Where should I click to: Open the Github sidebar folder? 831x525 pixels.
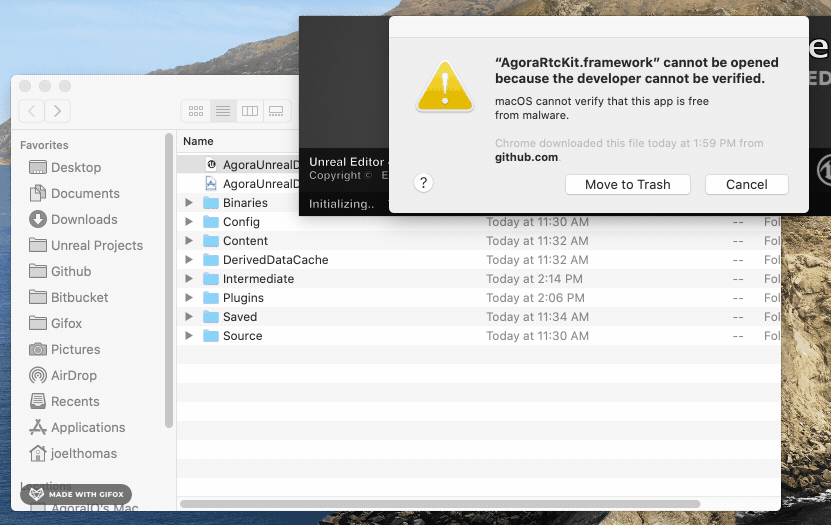pyautogui.click(x=60, y=271)
